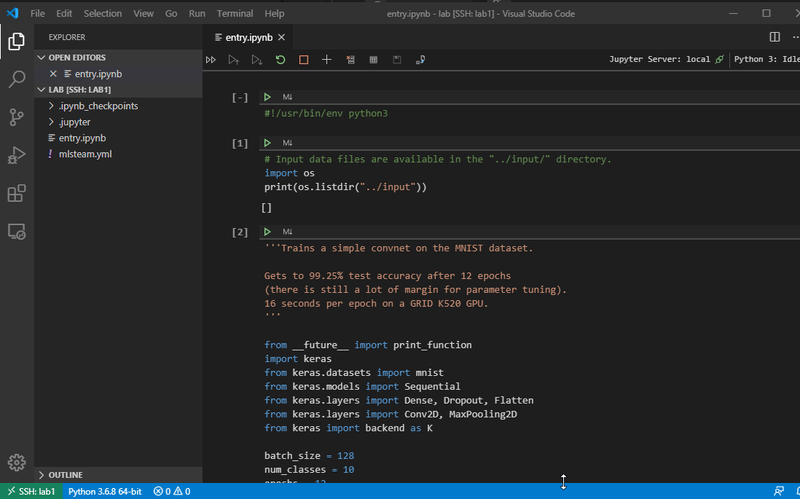Close entry.ipynb in Open Editors list
Image resolution: width=800 pixels, height=499 pixels.
click(x=53, y=73)
